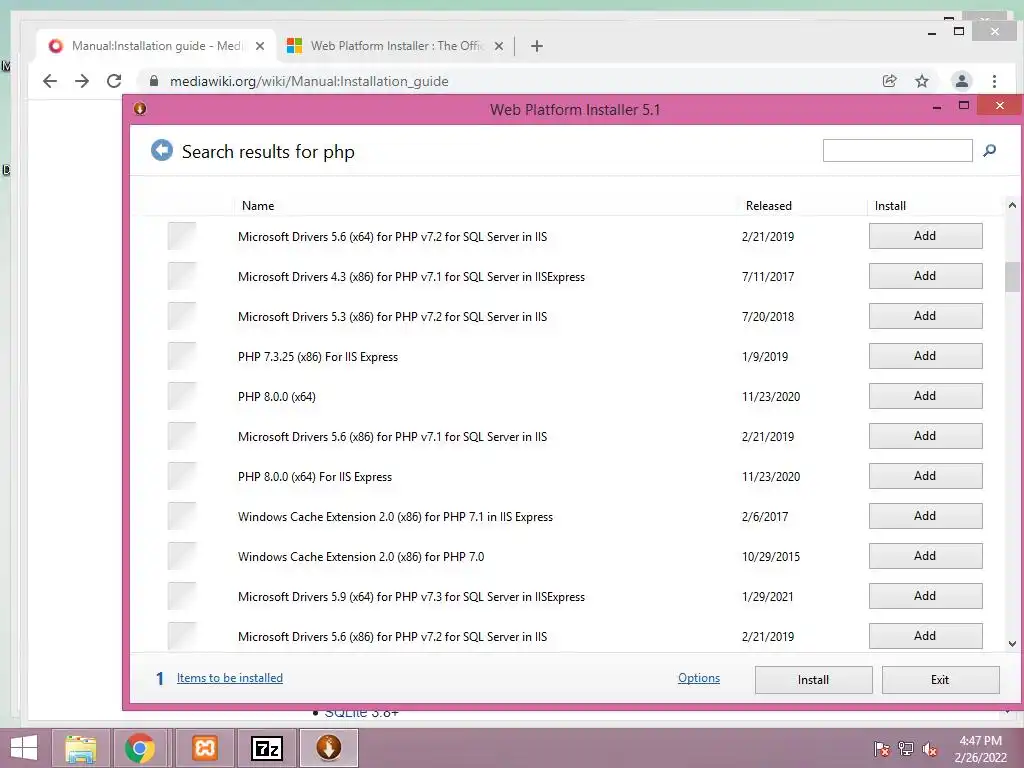Click the Action Center flag tray icon

(882, 748)
